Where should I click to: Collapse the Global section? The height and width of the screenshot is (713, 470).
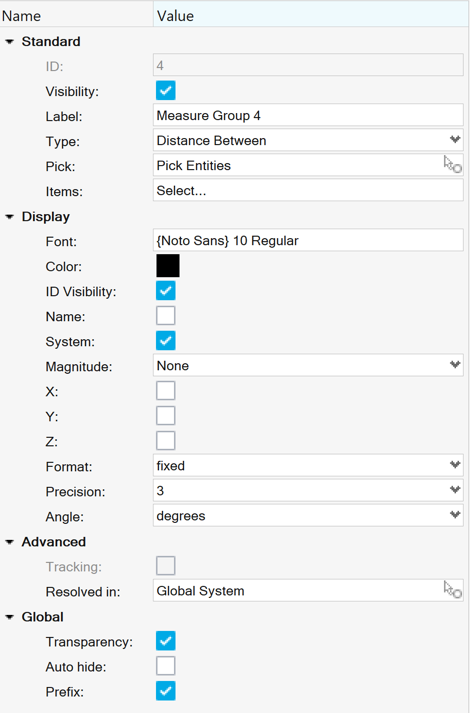(9, 617)
